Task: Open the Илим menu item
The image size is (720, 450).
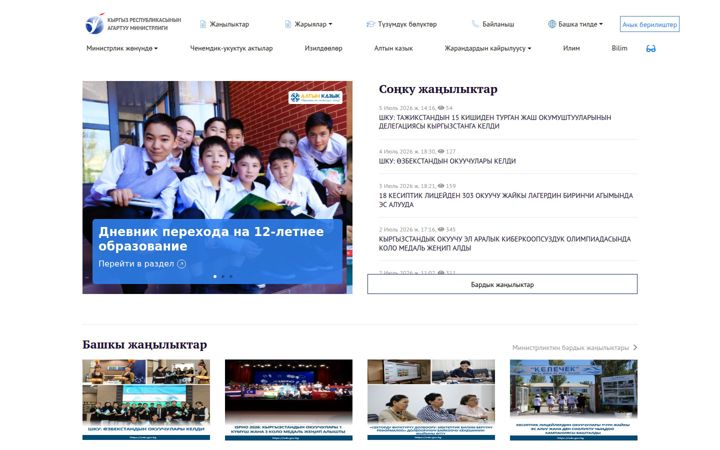Action: (571, 48)
